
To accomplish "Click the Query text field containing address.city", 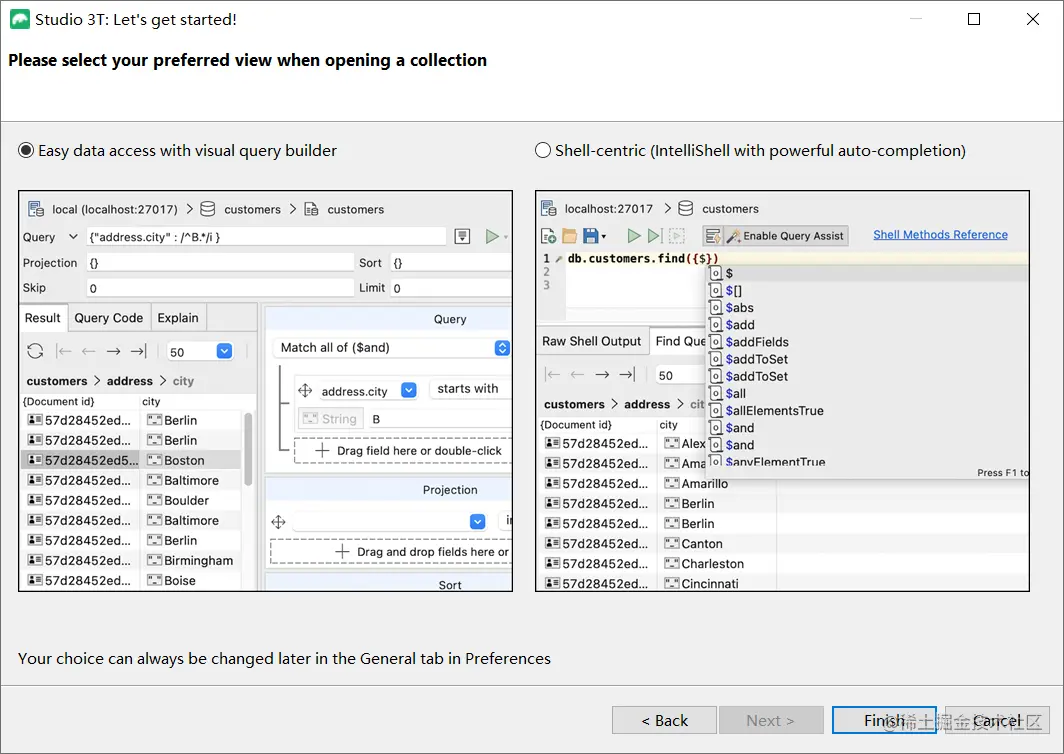I will tap(265, 237).
